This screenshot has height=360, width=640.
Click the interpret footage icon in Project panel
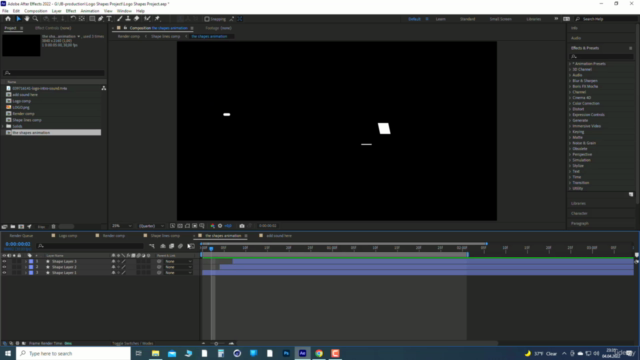(4, 227)
